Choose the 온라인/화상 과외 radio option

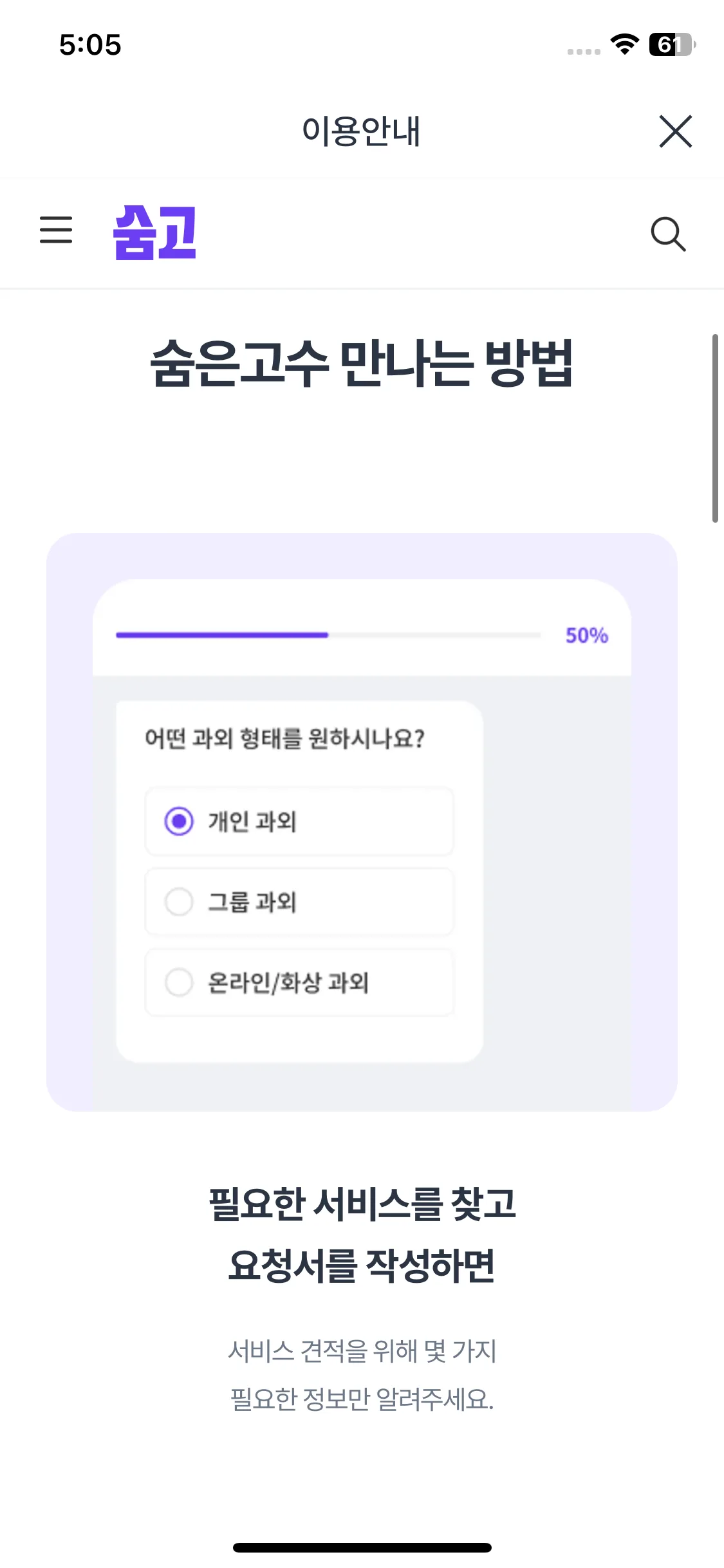(179, 982)
